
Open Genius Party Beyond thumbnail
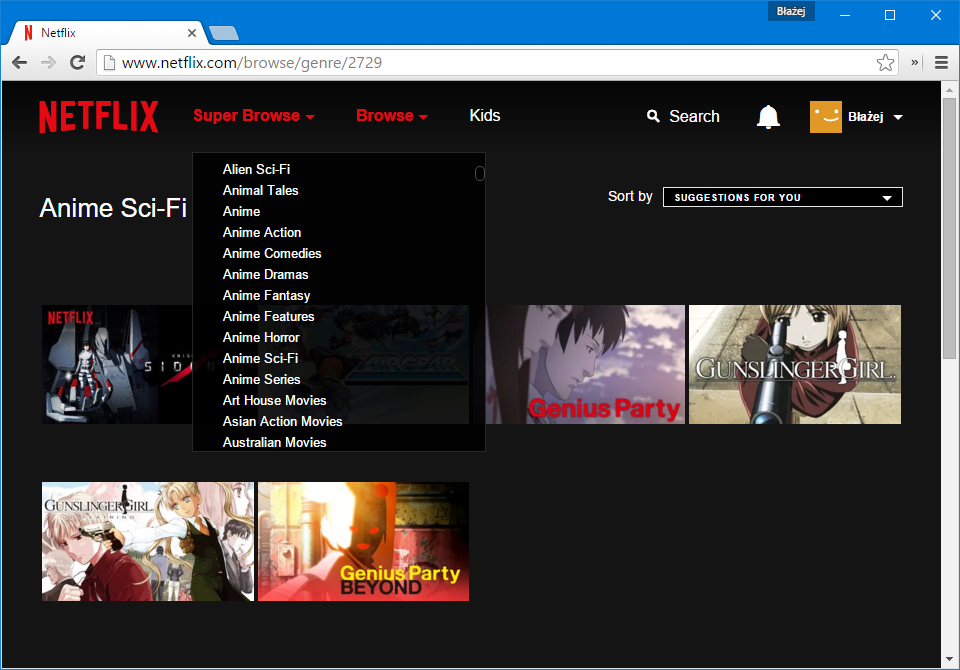coord(363,541)
